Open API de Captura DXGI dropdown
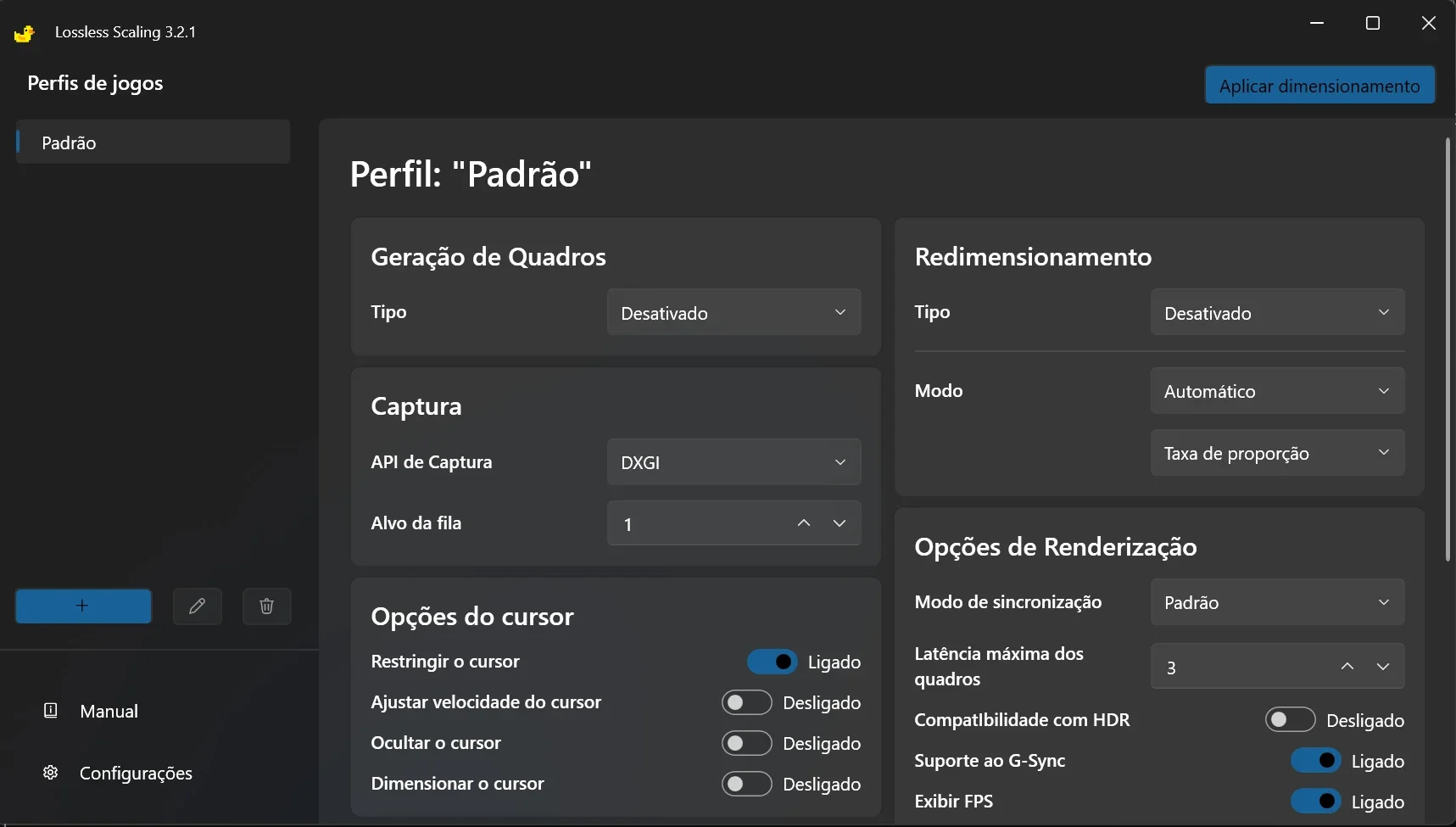Screen dimensions: 1456x827 tap(734, 462)
